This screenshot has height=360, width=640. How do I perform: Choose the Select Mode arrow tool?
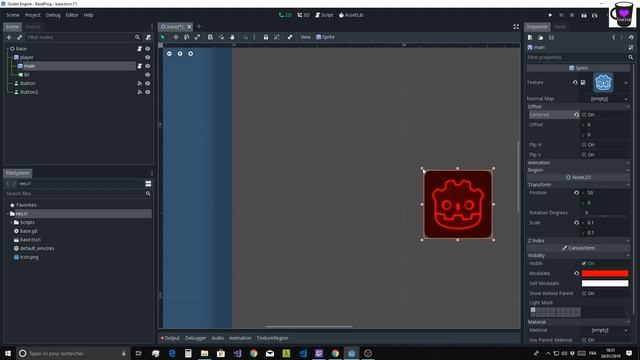[162, 37]
